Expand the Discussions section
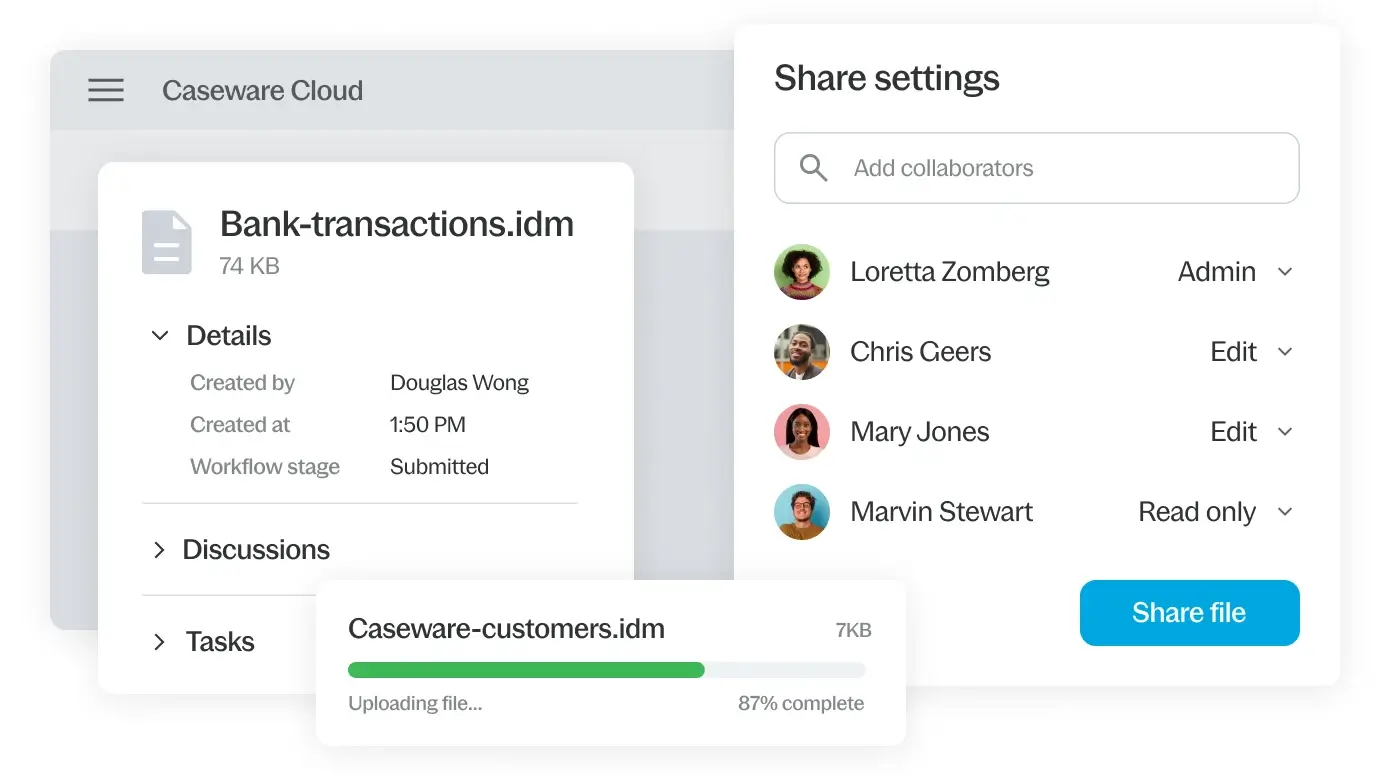 [x=159, y=550]
